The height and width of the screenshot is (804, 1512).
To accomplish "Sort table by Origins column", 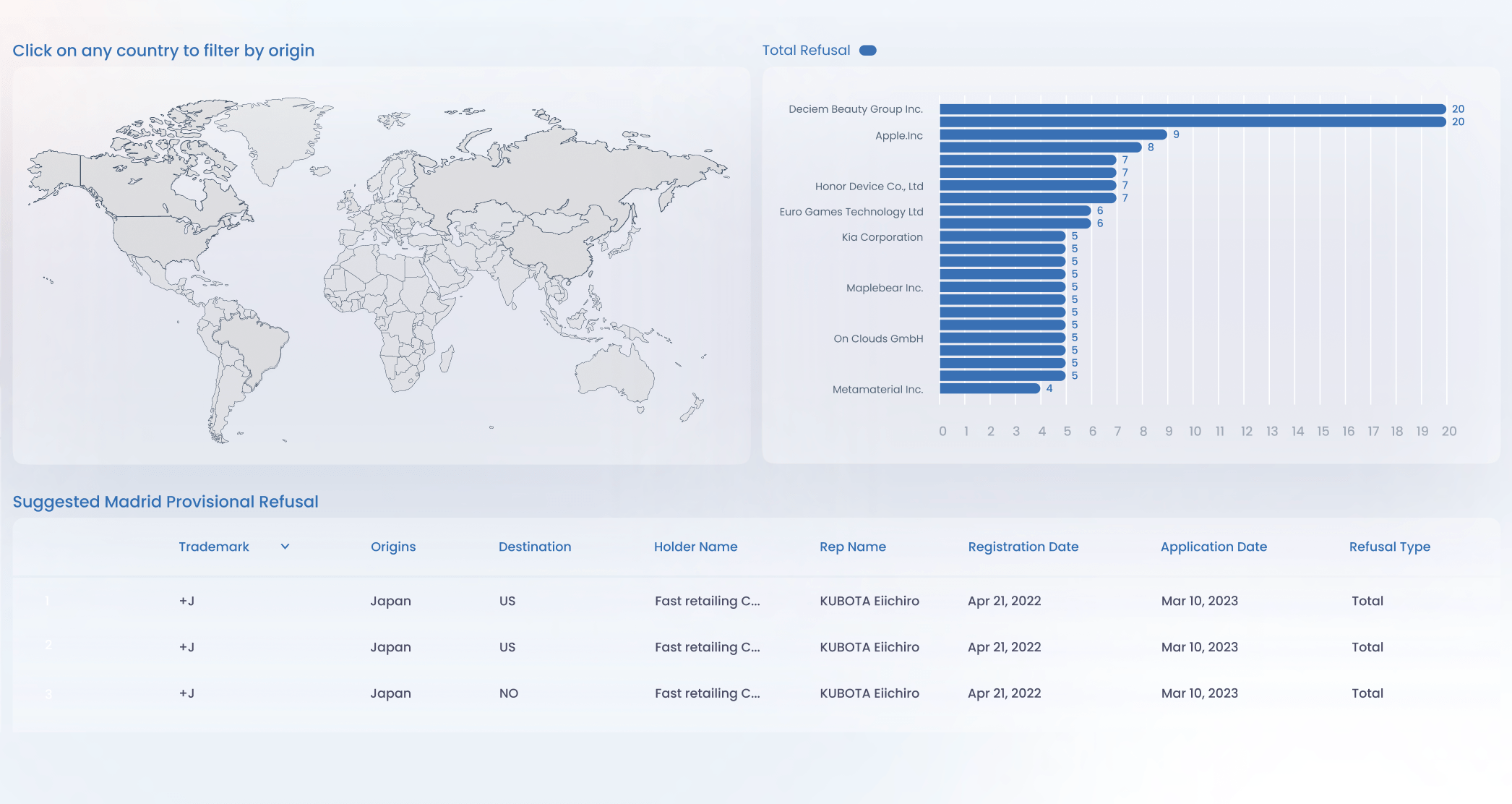I will coord(393,547).
